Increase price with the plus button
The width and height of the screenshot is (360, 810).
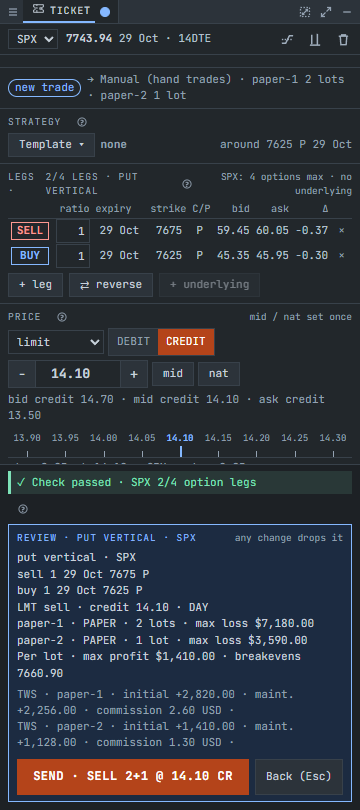[x=134, y=374]
